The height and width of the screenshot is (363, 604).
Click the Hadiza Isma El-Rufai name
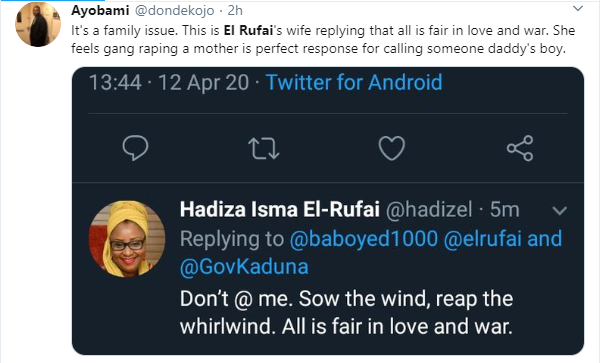[x=280, y=210]
